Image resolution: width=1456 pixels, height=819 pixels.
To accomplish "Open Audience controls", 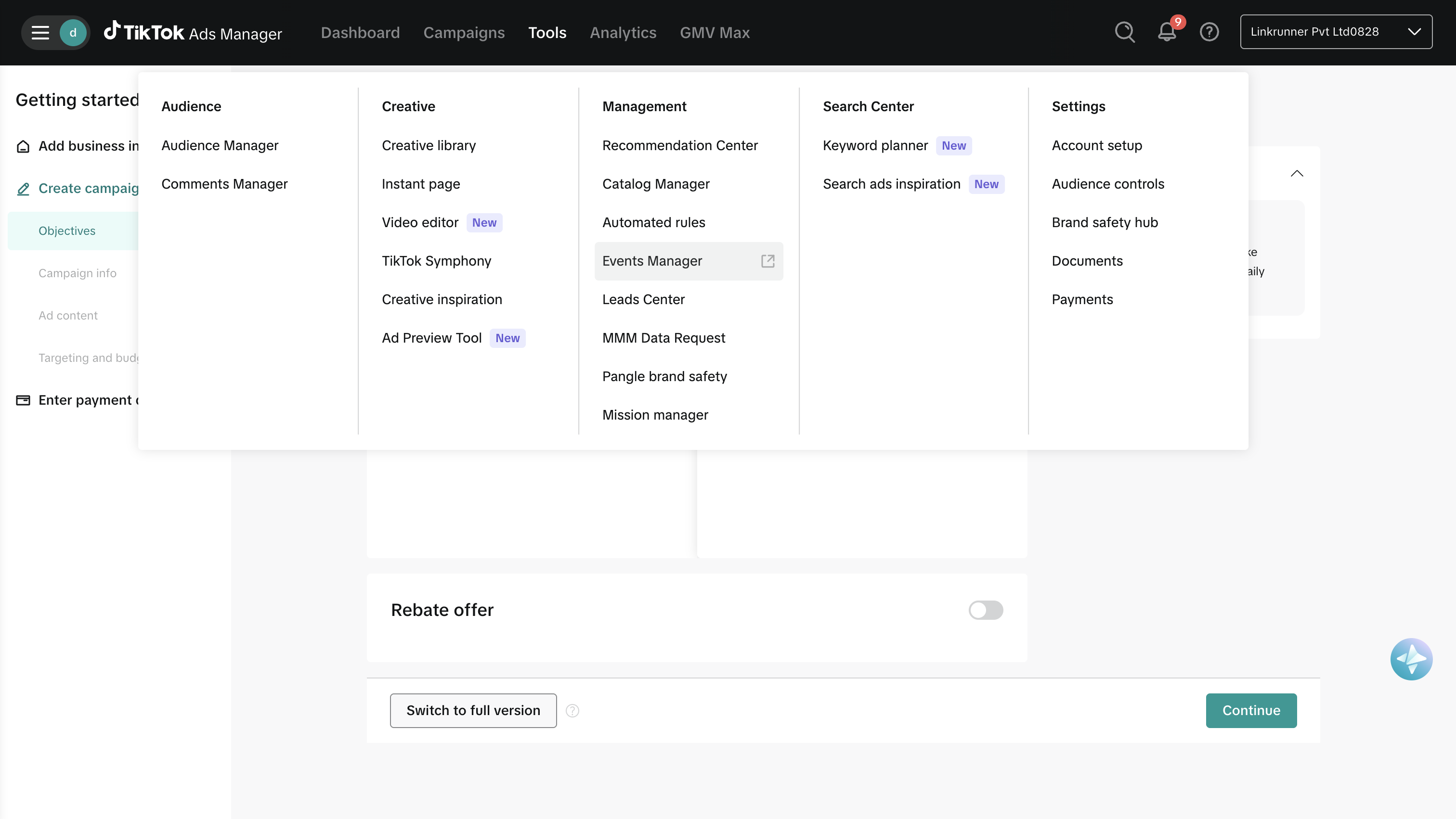I will point(1108,184).
